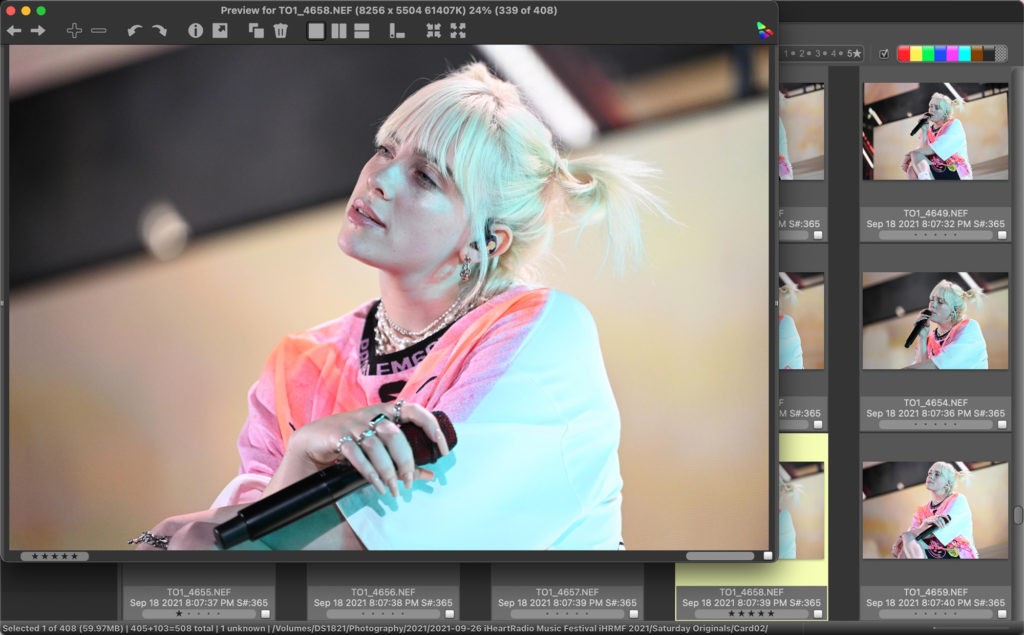1024x635 pixels.
Task: Open the photo info panel
Action: [x=195, y=31]
